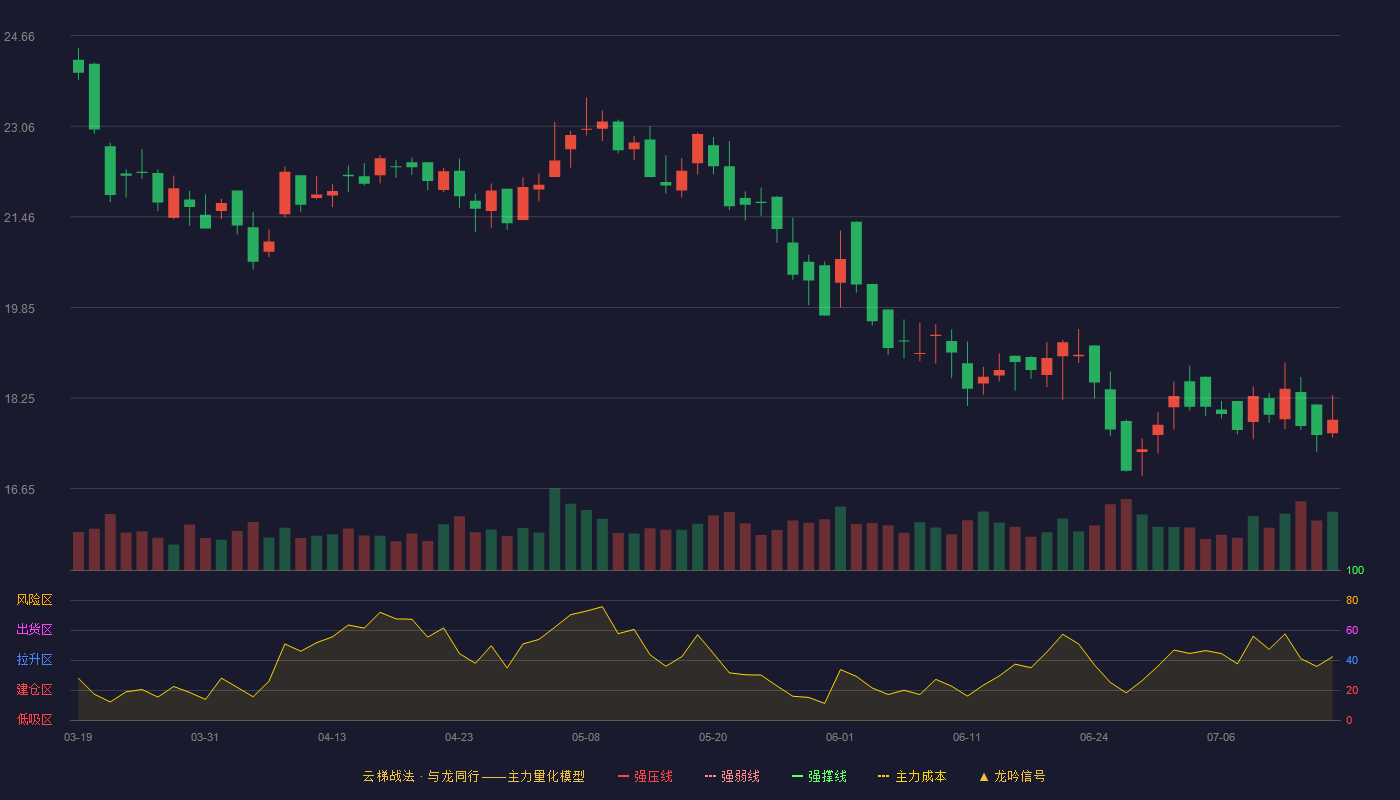Click the 龙吟信号 triangle legend icon
Viewport: 1400px width, 800px height.
coord(984,776)
